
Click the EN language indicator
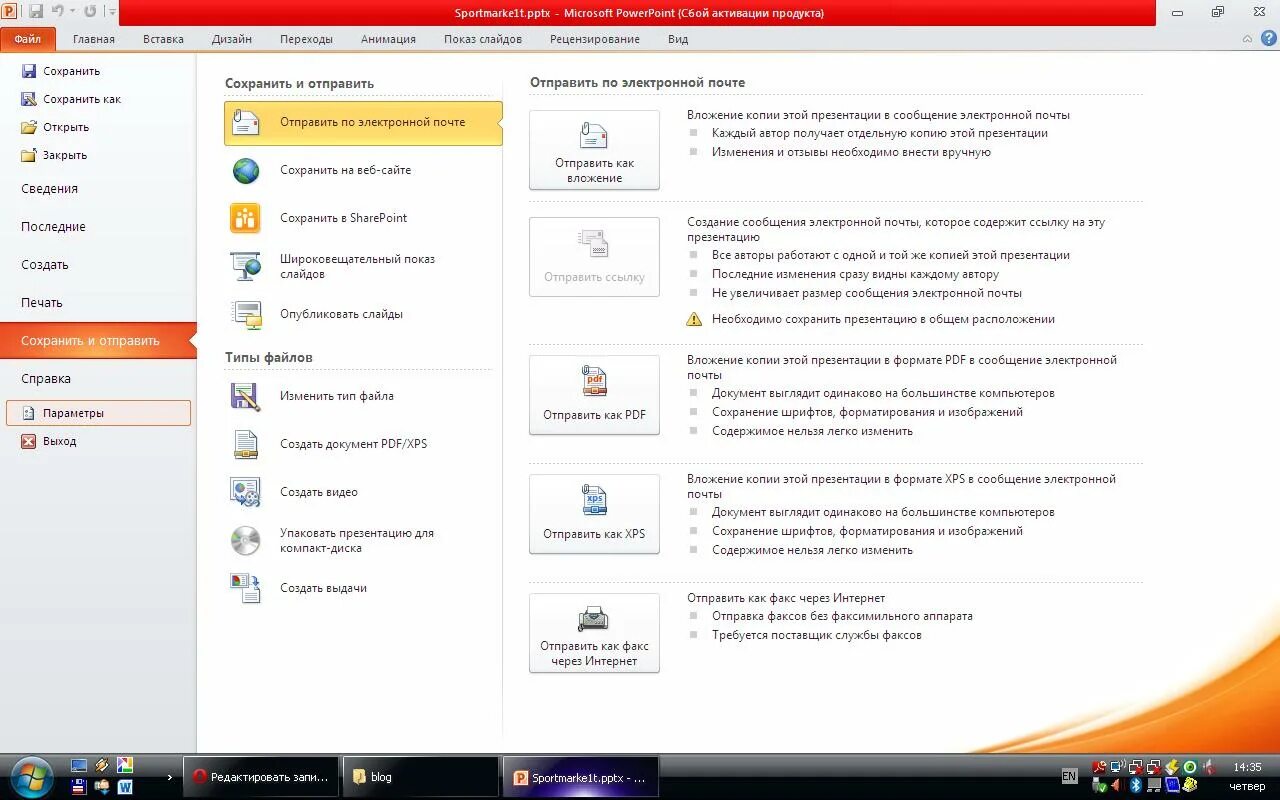[x=1069, y=776]
